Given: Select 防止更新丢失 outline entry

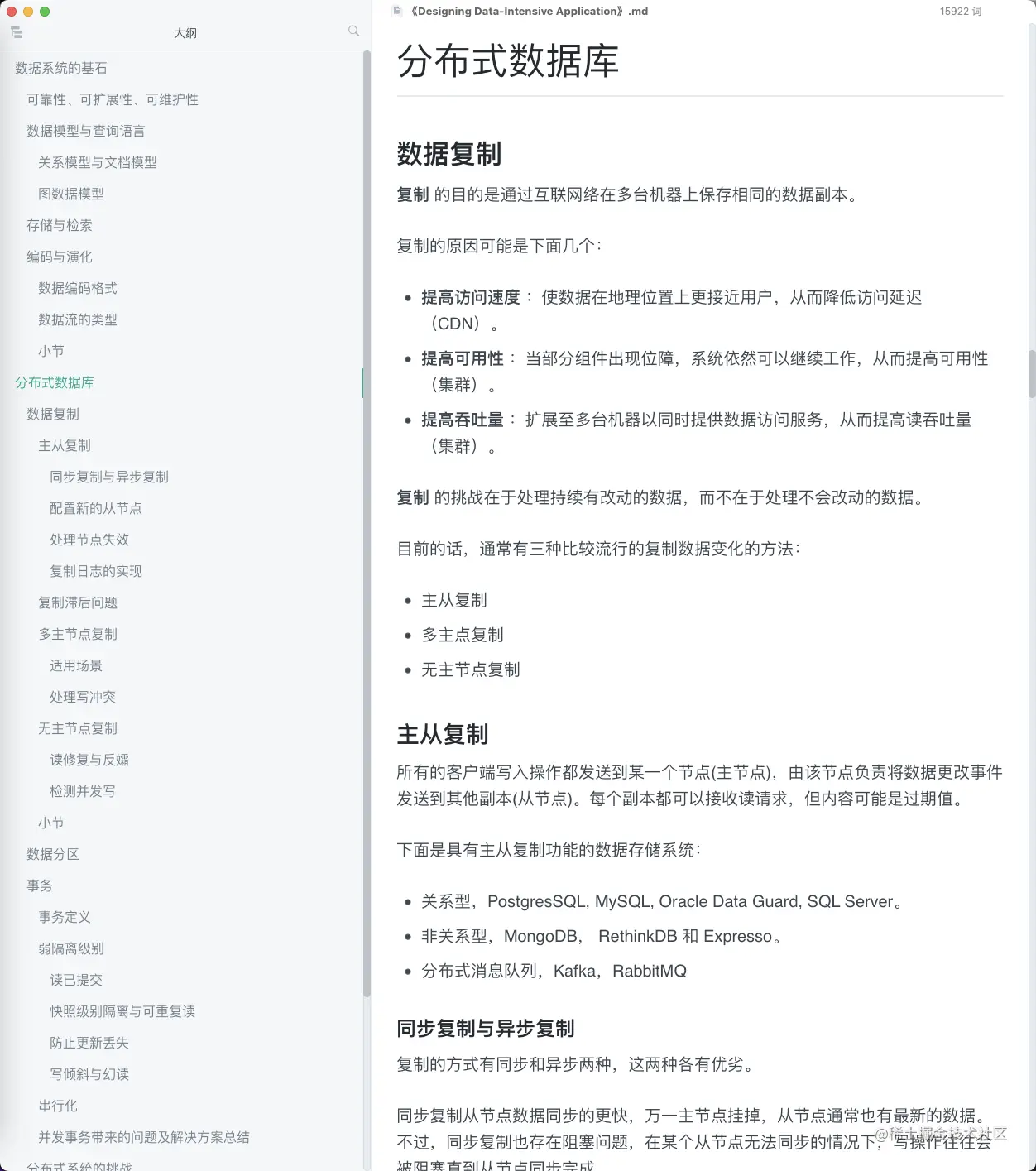Looking at the screenshot, I should tap(89, 1043).
